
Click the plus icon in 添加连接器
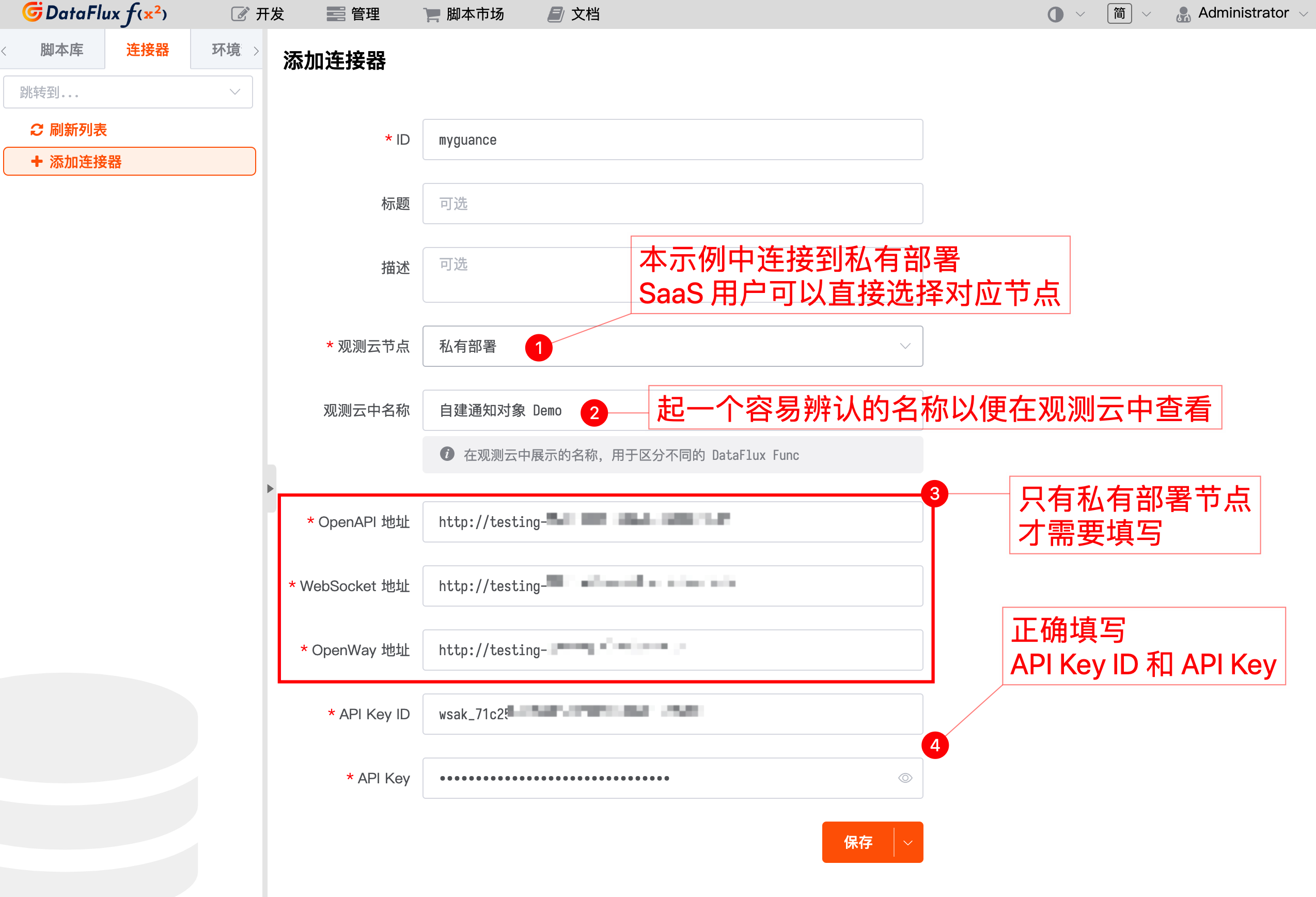[37, 162]
